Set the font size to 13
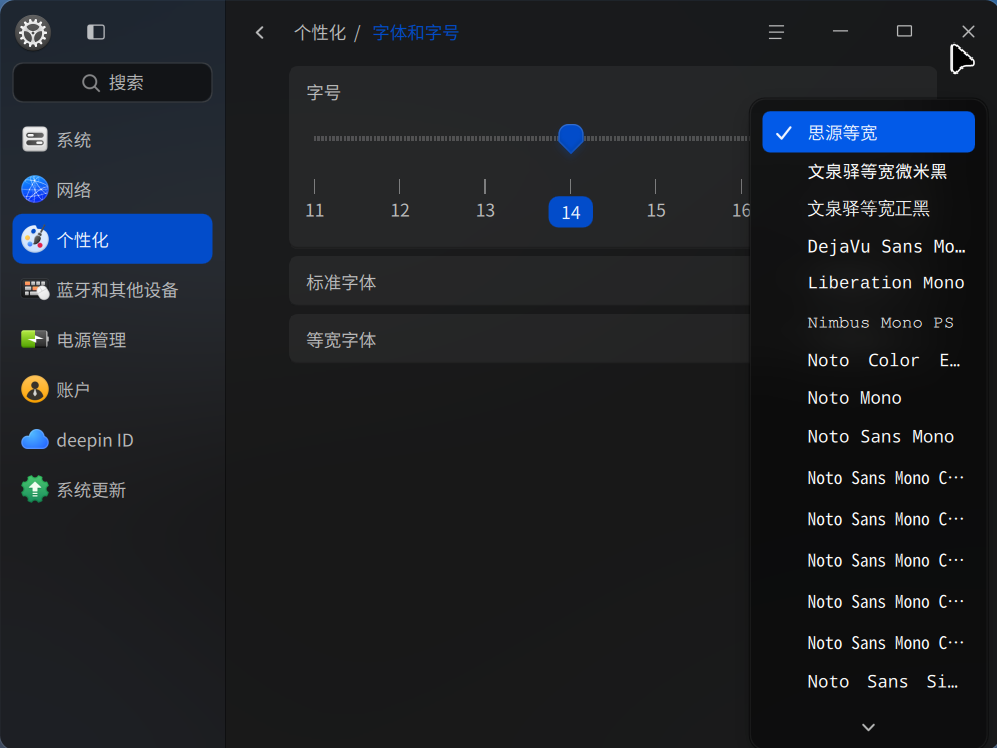The image size is (997, 748). coord(485,210)
